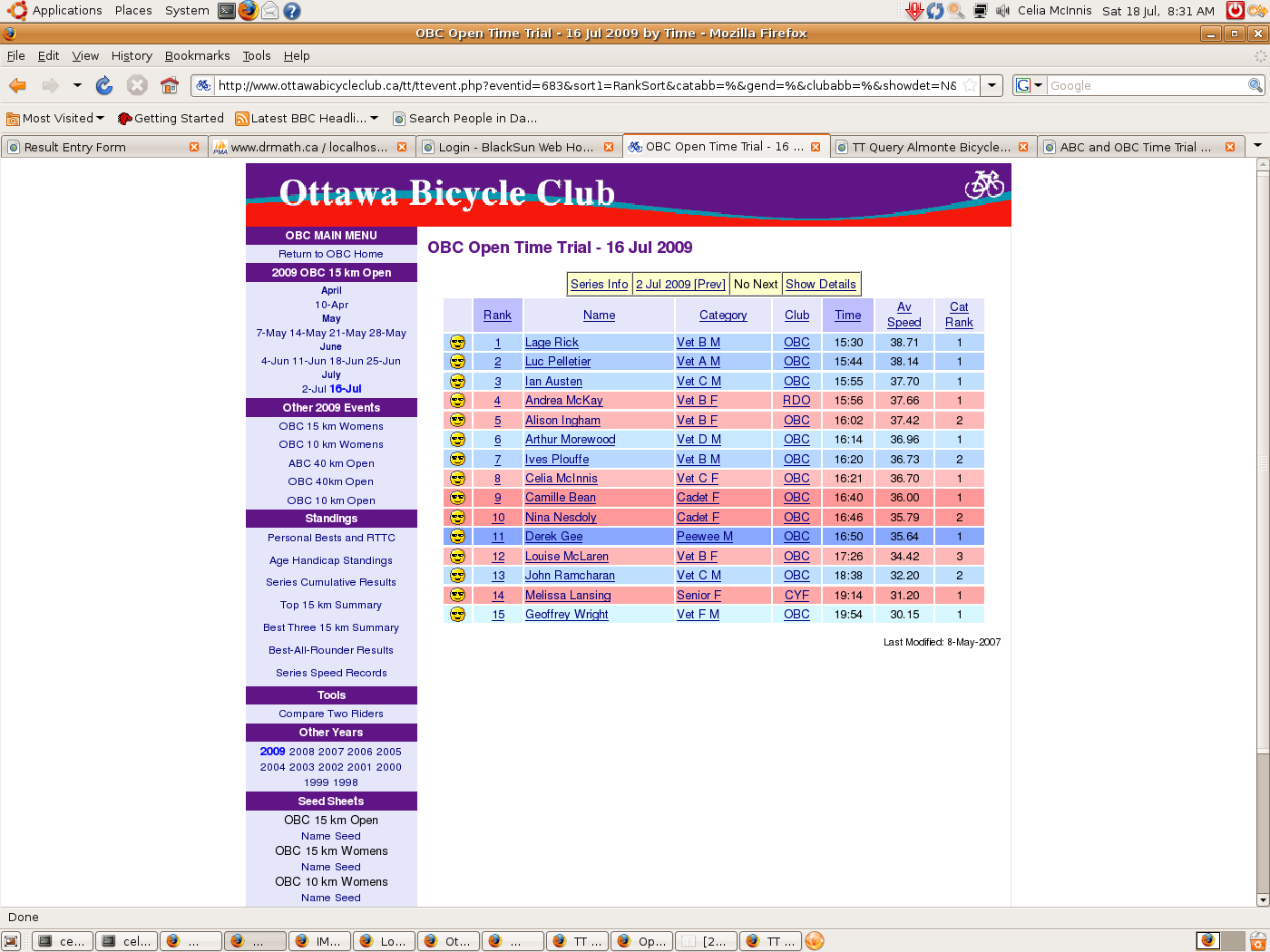Open the volume speaker icon in system tray

click(x=1002, y=11)
